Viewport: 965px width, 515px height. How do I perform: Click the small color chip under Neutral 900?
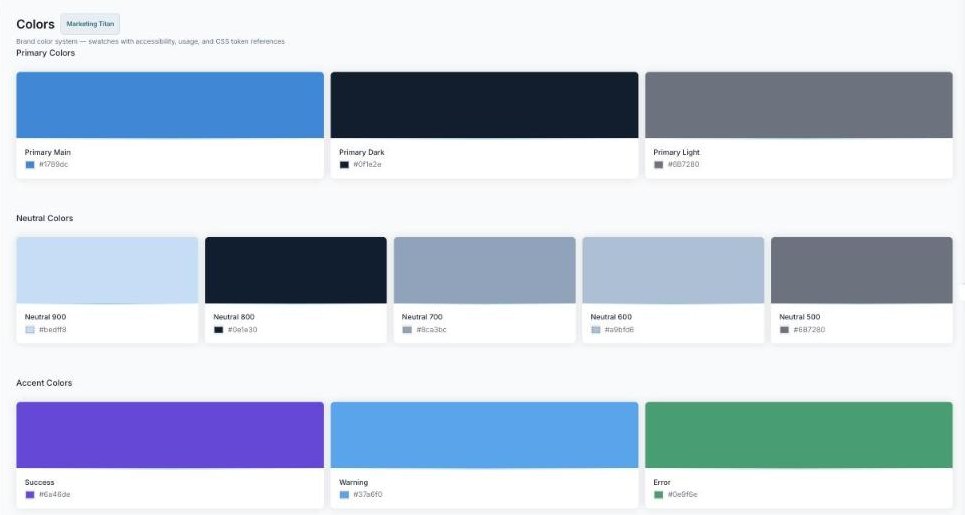click(30, 330)
